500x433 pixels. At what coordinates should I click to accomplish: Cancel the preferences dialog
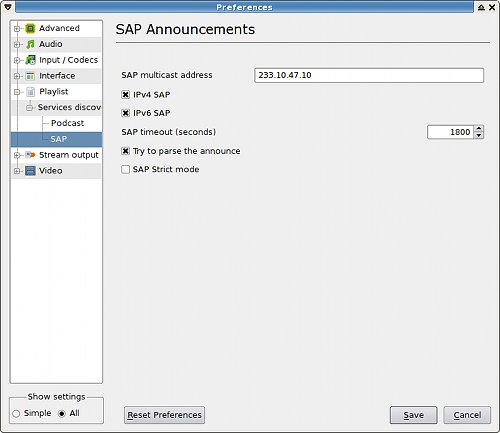(467, 415)
